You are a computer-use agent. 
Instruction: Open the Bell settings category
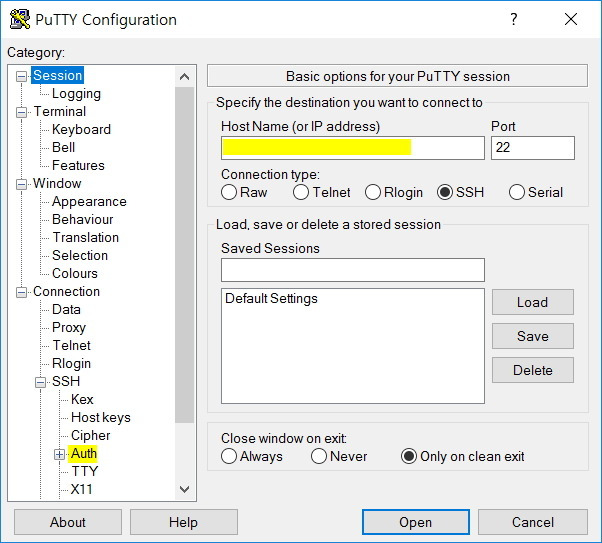[x=63, y=147]
